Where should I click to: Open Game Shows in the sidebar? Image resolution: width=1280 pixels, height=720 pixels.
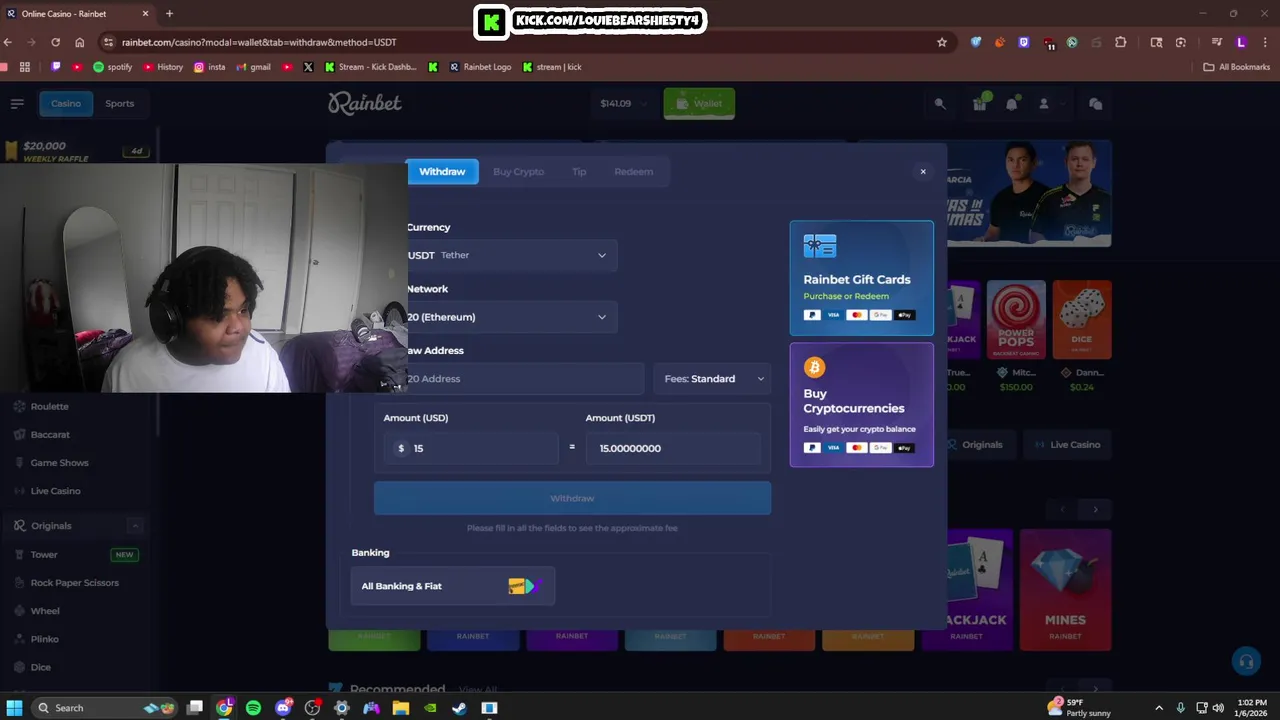coord(59,462)
